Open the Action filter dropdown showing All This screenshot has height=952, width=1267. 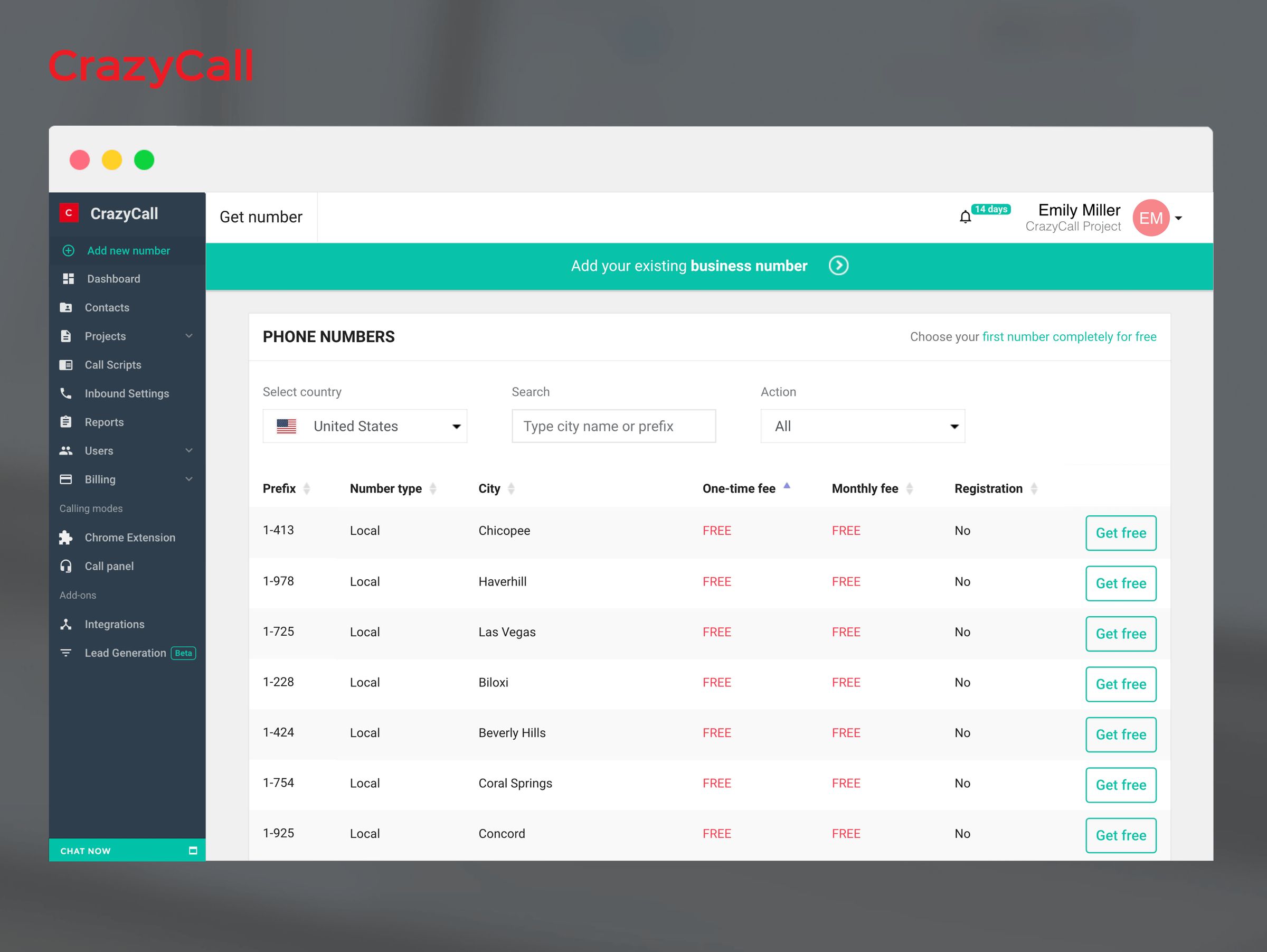click(862, 426)
